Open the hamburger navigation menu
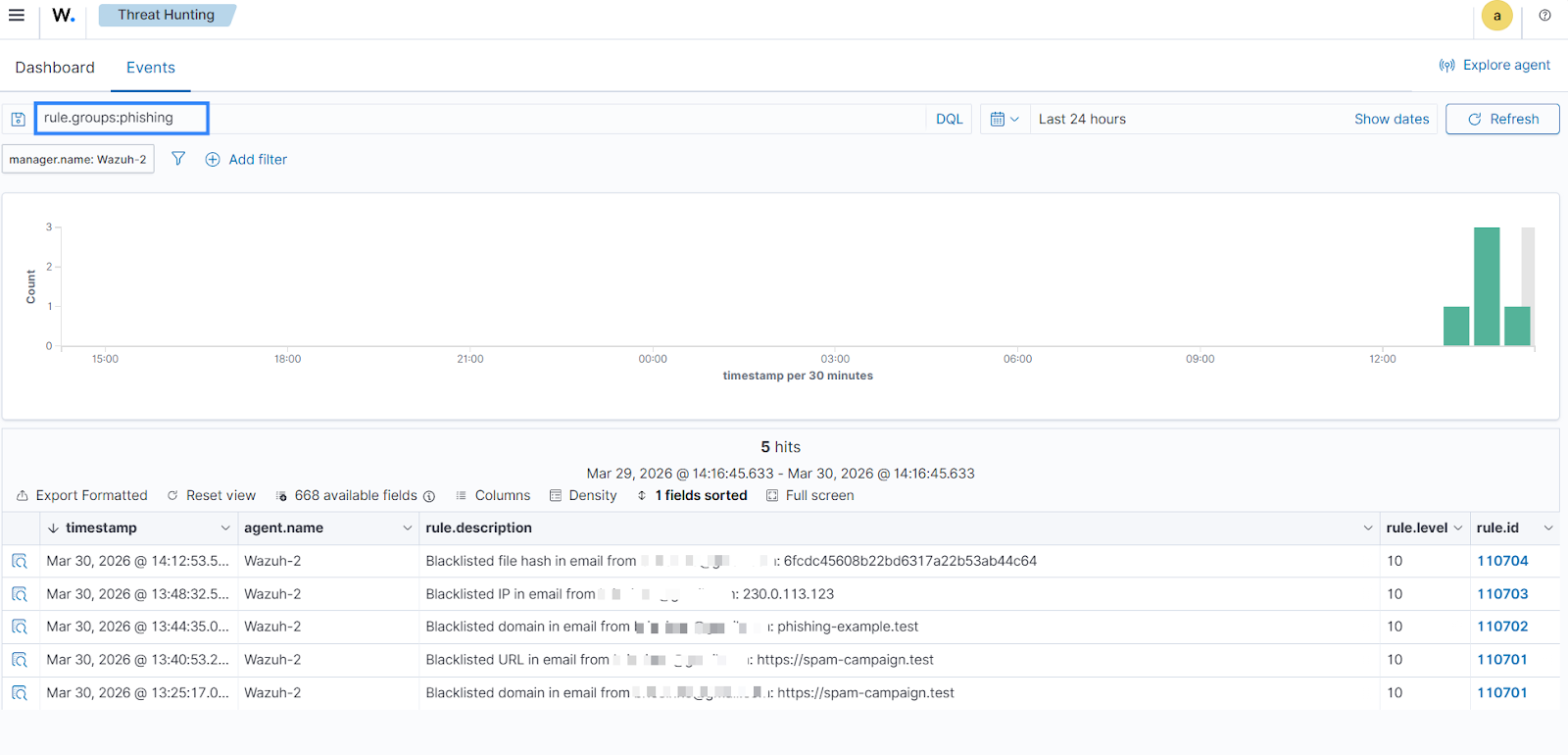The height and width of the screenshot is (755, 1568). click(17, 15)
